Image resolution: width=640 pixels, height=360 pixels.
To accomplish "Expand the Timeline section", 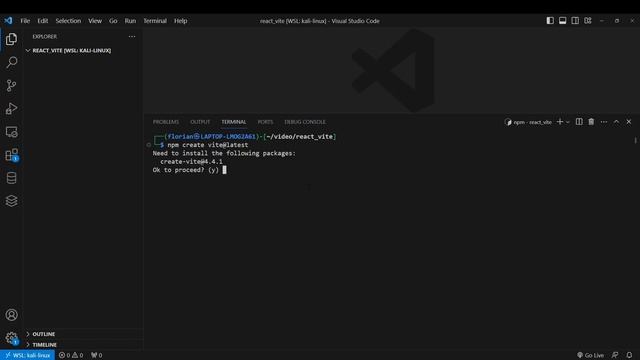I will pyautogui.click(x=83, y=344).
